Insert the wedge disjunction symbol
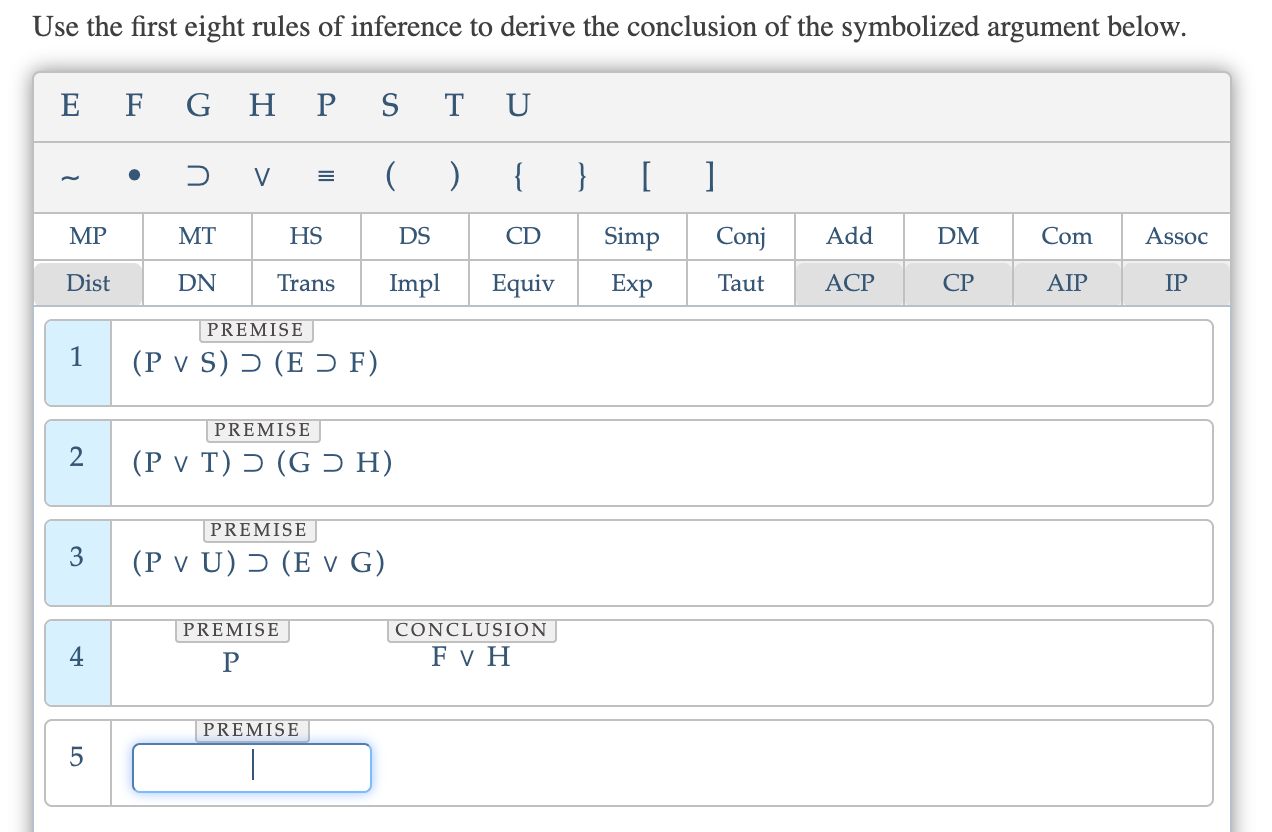The image size is (1272, 832). tap(261, 176)
